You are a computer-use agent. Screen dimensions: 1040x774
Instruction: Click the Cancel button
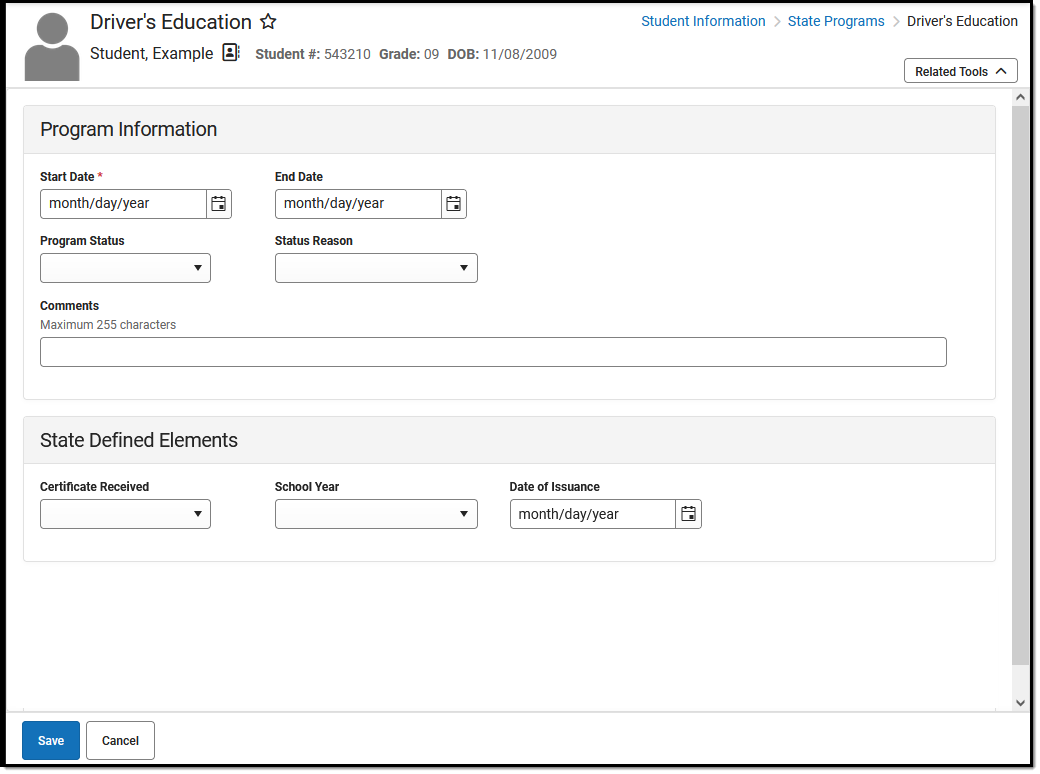[120, 741]
